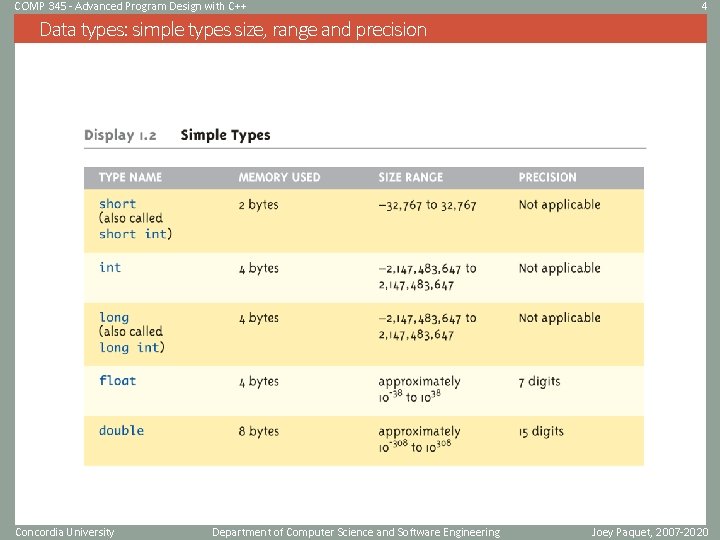Viewport: 720px width, 540px height.
Task: Select the MEMORY USED column header
Action: tap(279, 177)
